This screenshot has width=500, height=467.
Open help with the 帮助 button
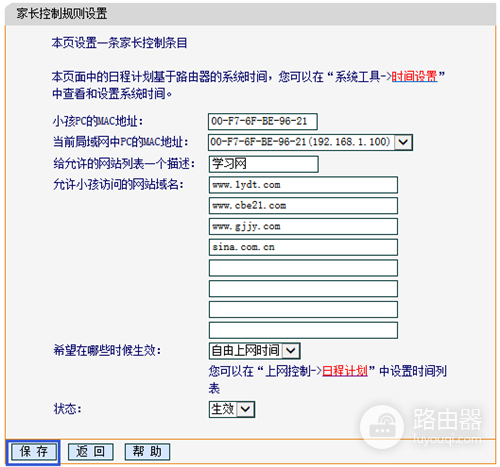pos(147,452)
